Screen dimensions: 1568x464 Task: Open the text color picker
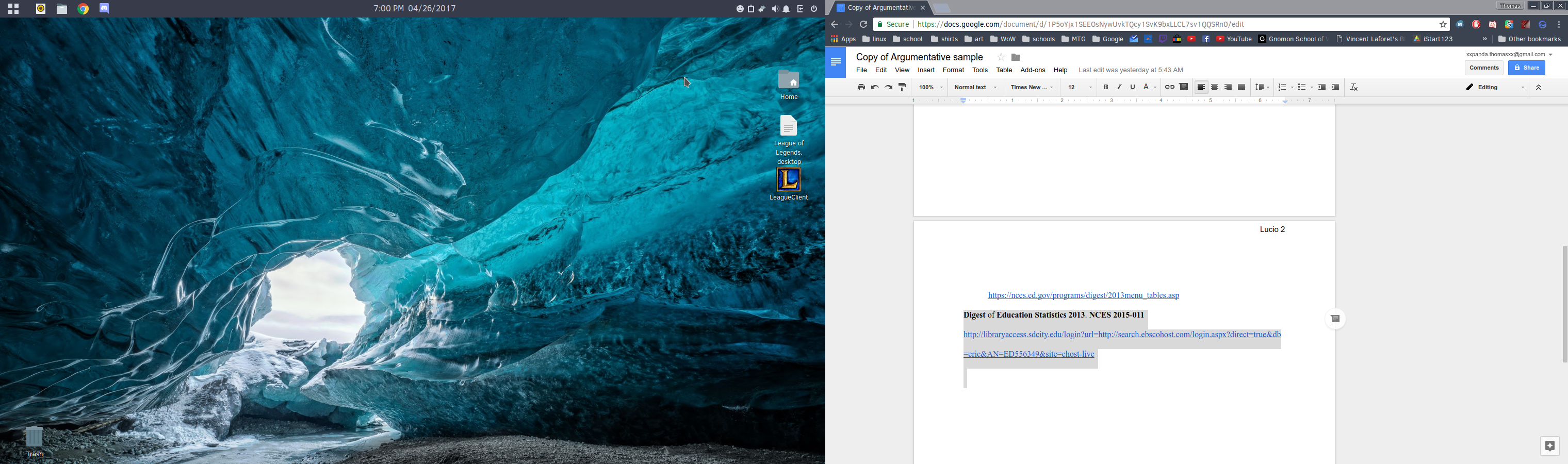(1149, 87)
